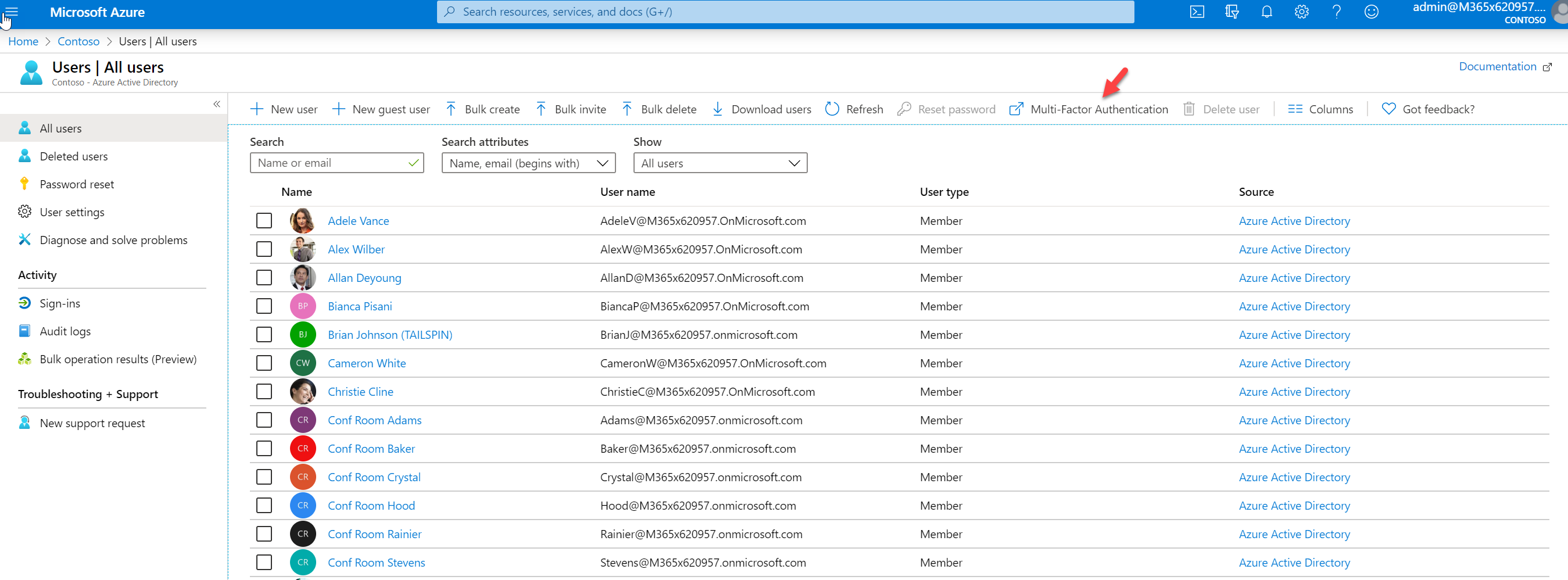Click the Microsoft Azure logo text
The width and height of the screenshot is (1568, 580).
coord(98,12)
